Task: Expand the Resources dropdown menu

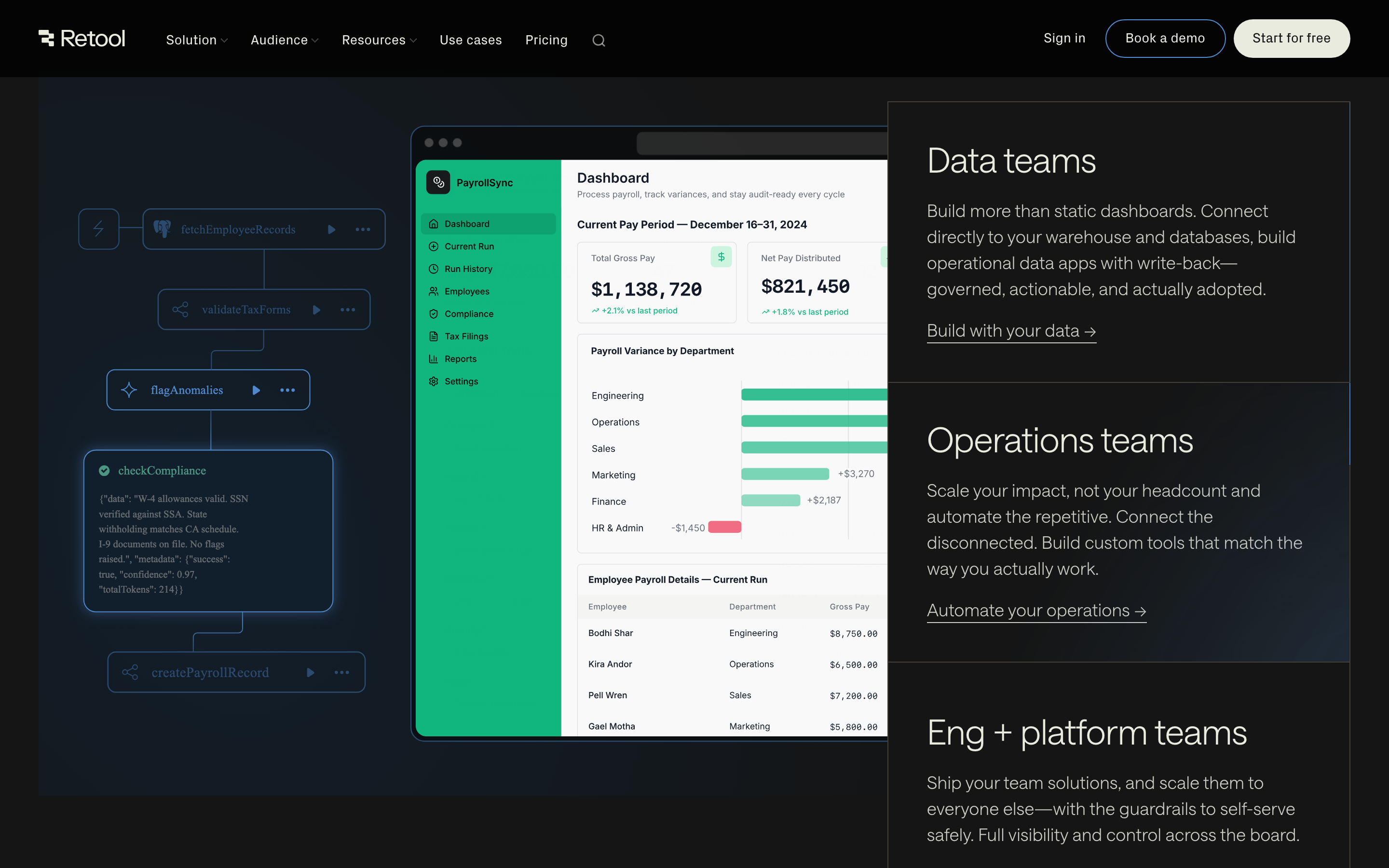Action: coord(380,40)
